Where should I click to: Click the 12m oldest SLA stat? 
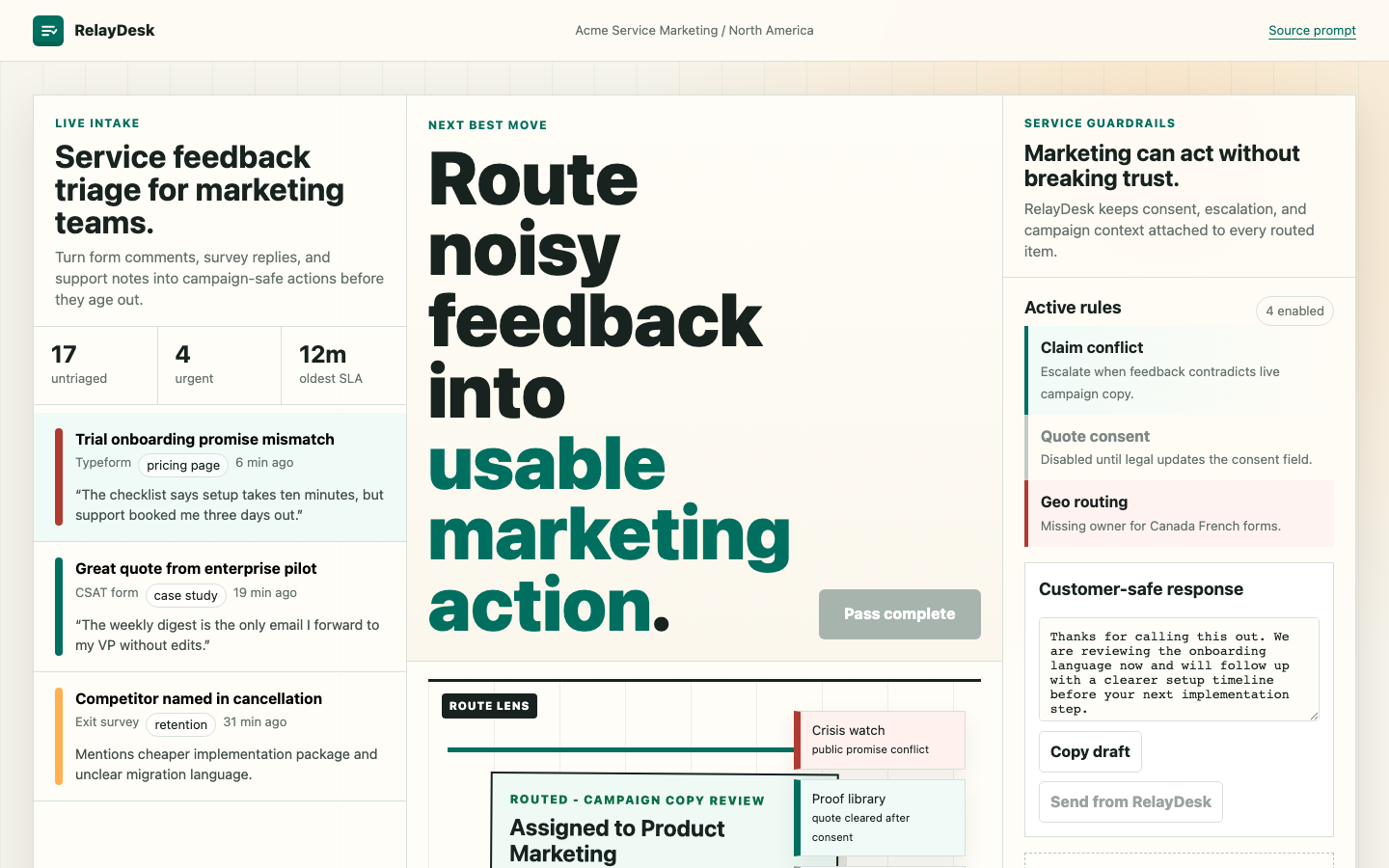point(343,366)
